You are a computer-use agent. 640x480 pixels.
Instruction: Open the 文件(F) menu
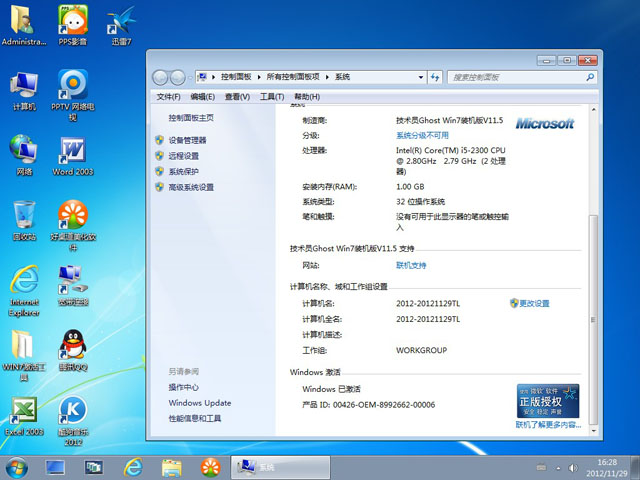click(x=168, y=97)
